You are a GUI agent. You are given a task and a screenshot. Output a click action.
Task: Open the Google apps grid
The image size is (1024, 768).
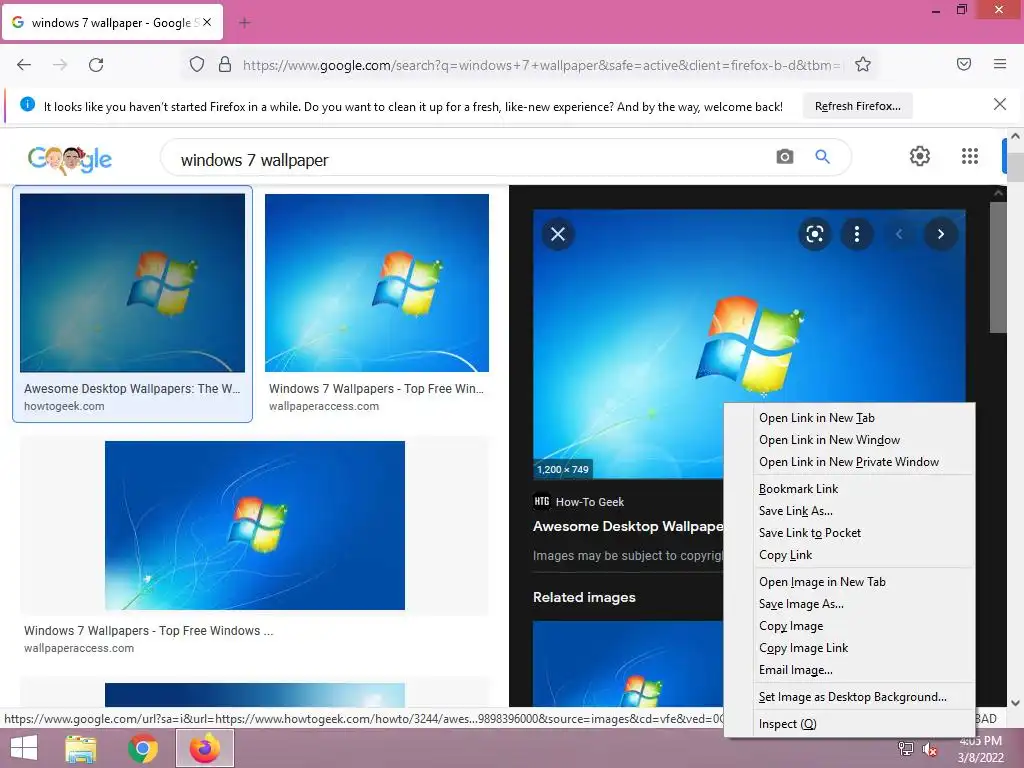click(x=970, y=156)
